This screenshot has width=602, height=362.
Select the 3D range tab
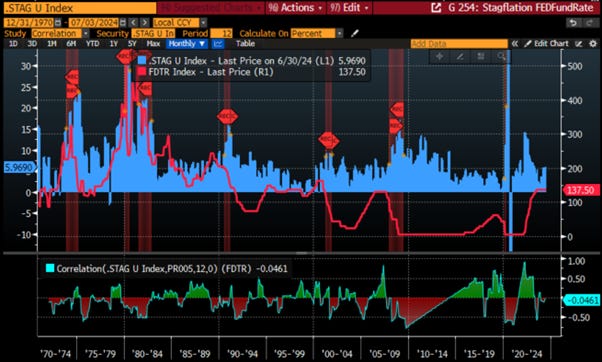(x=32, y=44)
